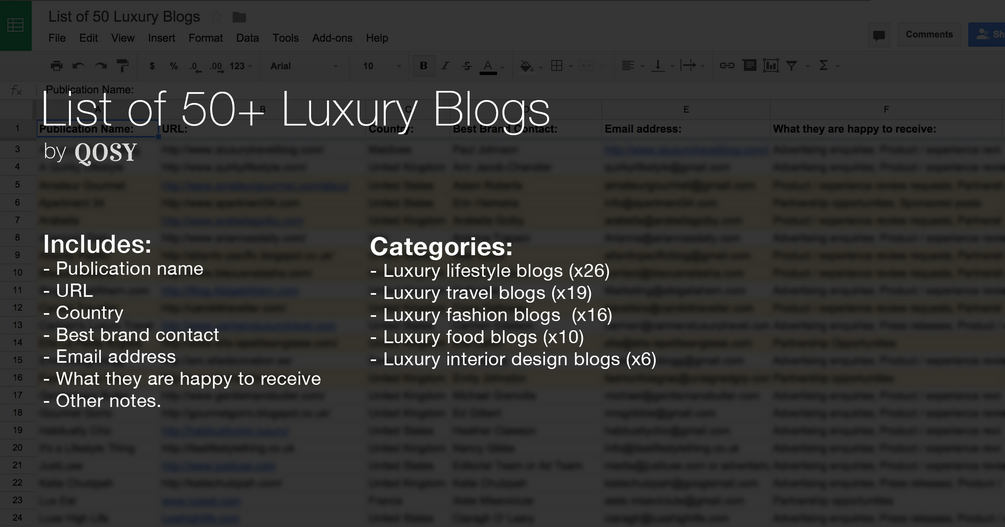Toggle bold formatting
The width and height of the screenshot is (1005, 527).
click(423, 65)
